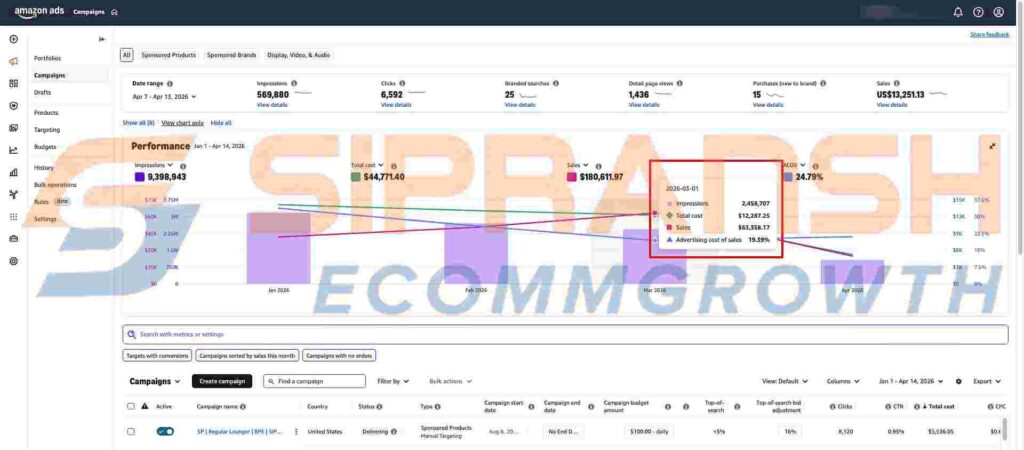The image size is (1024, 450).
Task: Click info icon beside Sales metric at top
Action: [897, 84]
